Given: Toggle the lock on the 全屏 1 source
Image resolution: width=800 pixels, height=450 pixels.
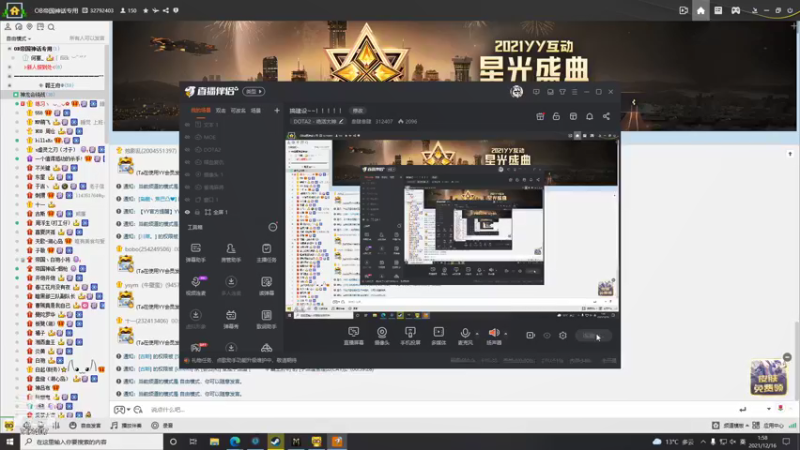Looking at the screenshot, I should pyautogui.click(x=197, y=212).
